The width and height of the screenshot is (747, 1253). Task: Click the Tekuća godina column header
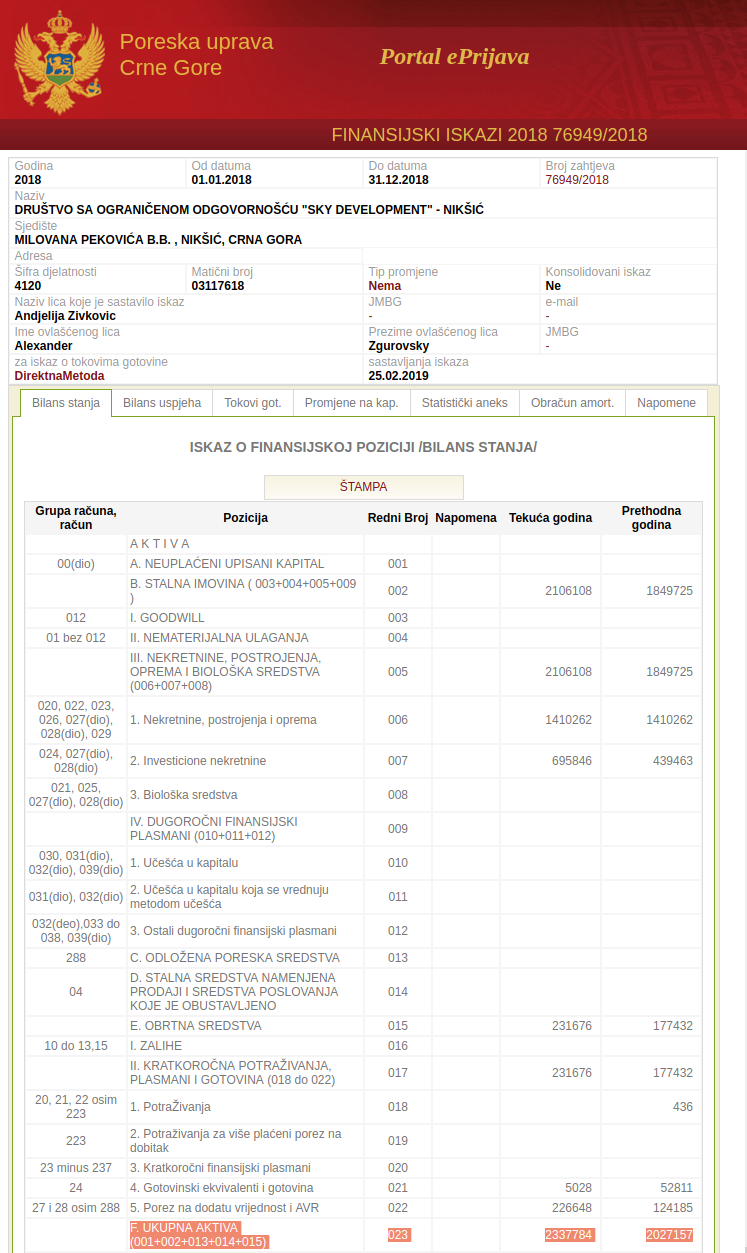tap(550, 518)
